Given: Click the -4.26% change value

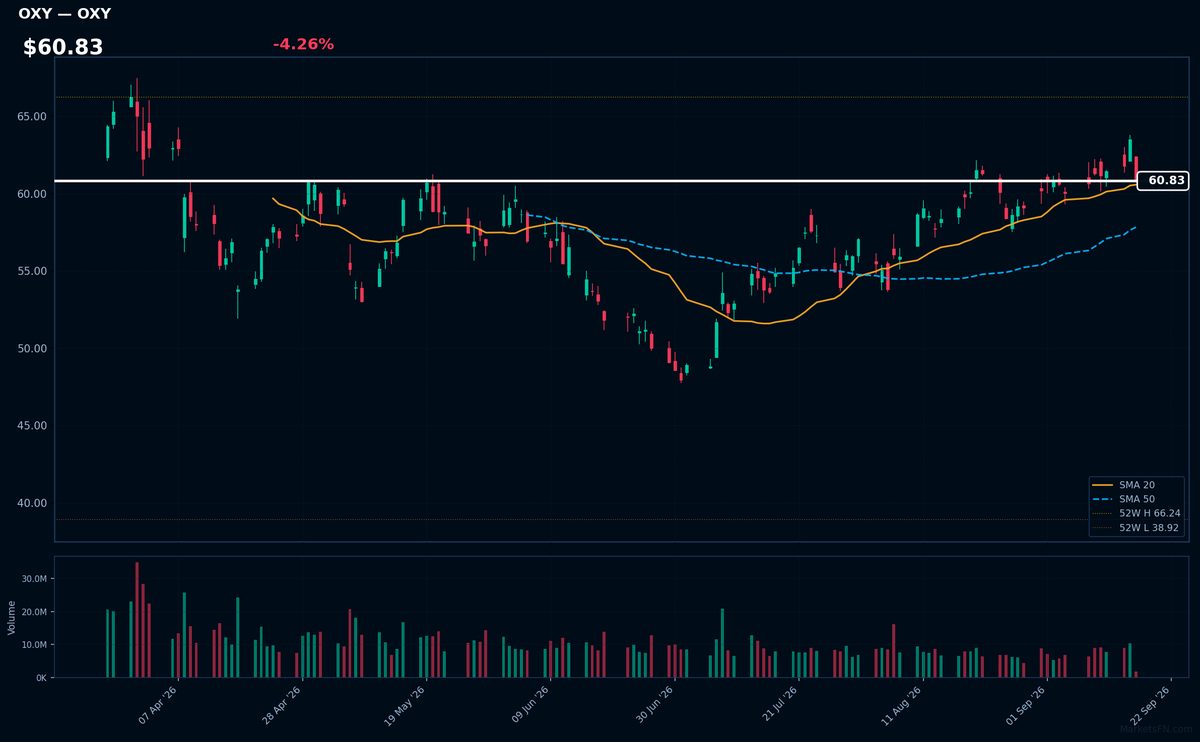Looking at the screenshot, I should pyautogui.click(x=303, y=44).
